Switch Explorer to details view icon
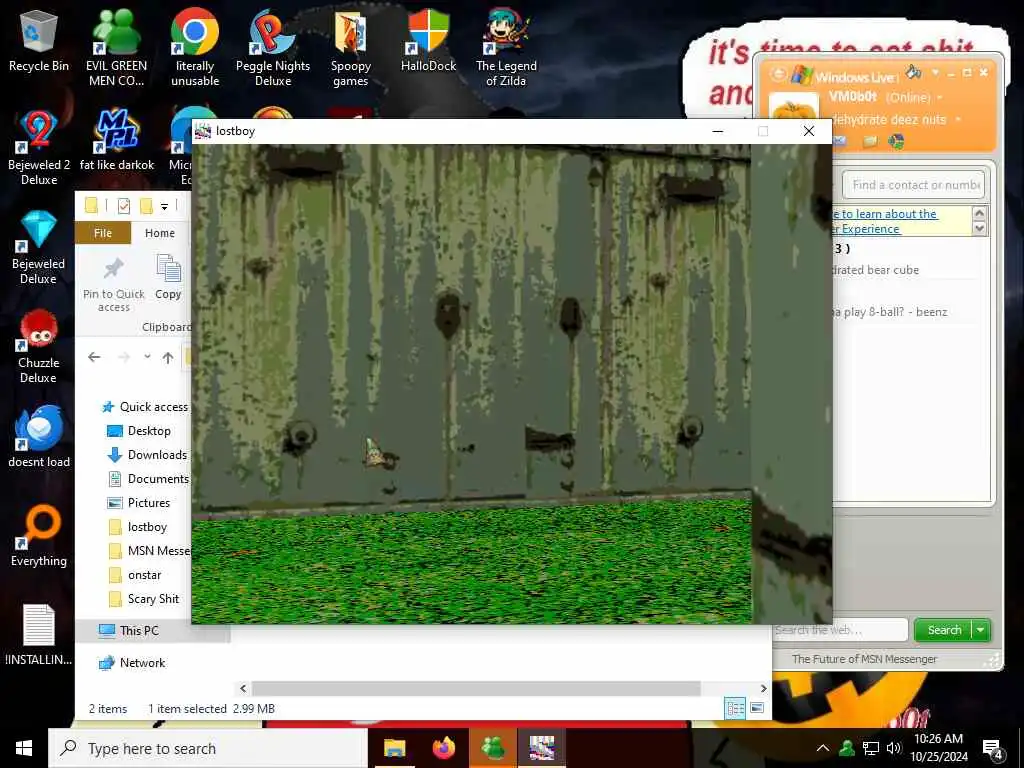Image resolution: width=1024 pixels, height=768 pixels. 735,708
